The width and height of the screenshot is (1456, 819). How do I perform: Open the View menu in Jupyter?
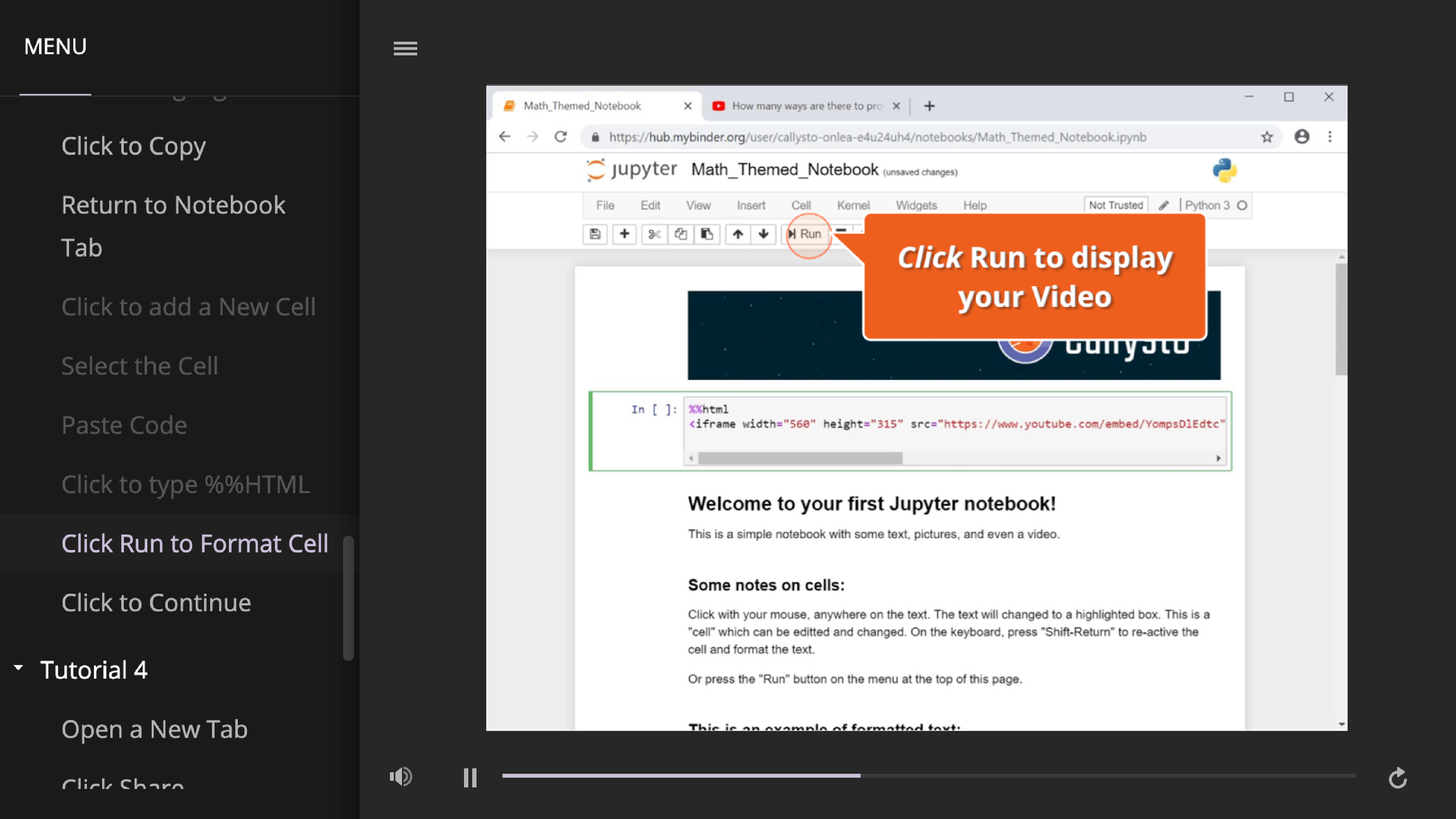[x=698, y=205]
